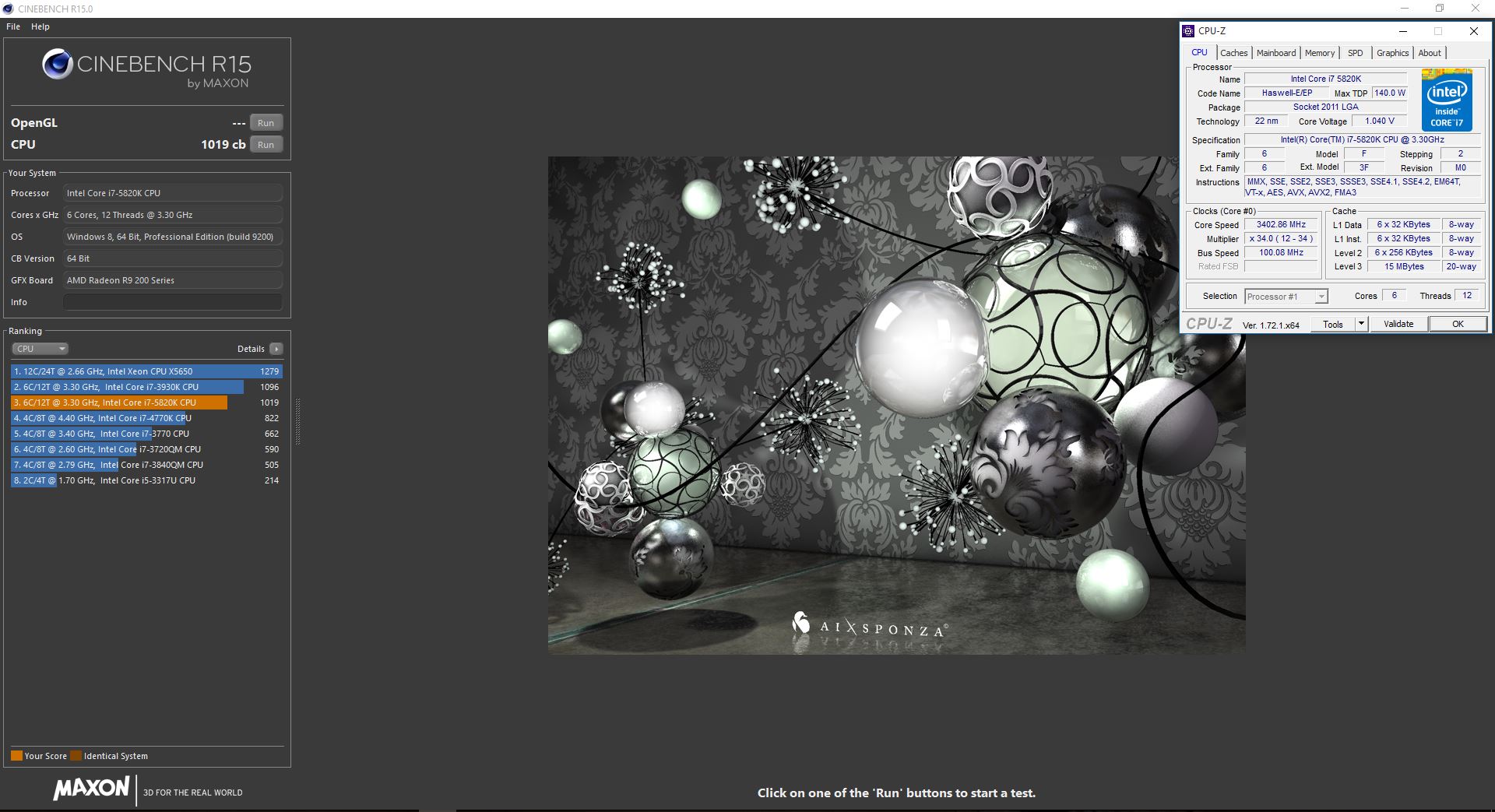Click the Tools button in CPU-Z
Viewport: 1495px width, 812px height.
click(1333, 324)
